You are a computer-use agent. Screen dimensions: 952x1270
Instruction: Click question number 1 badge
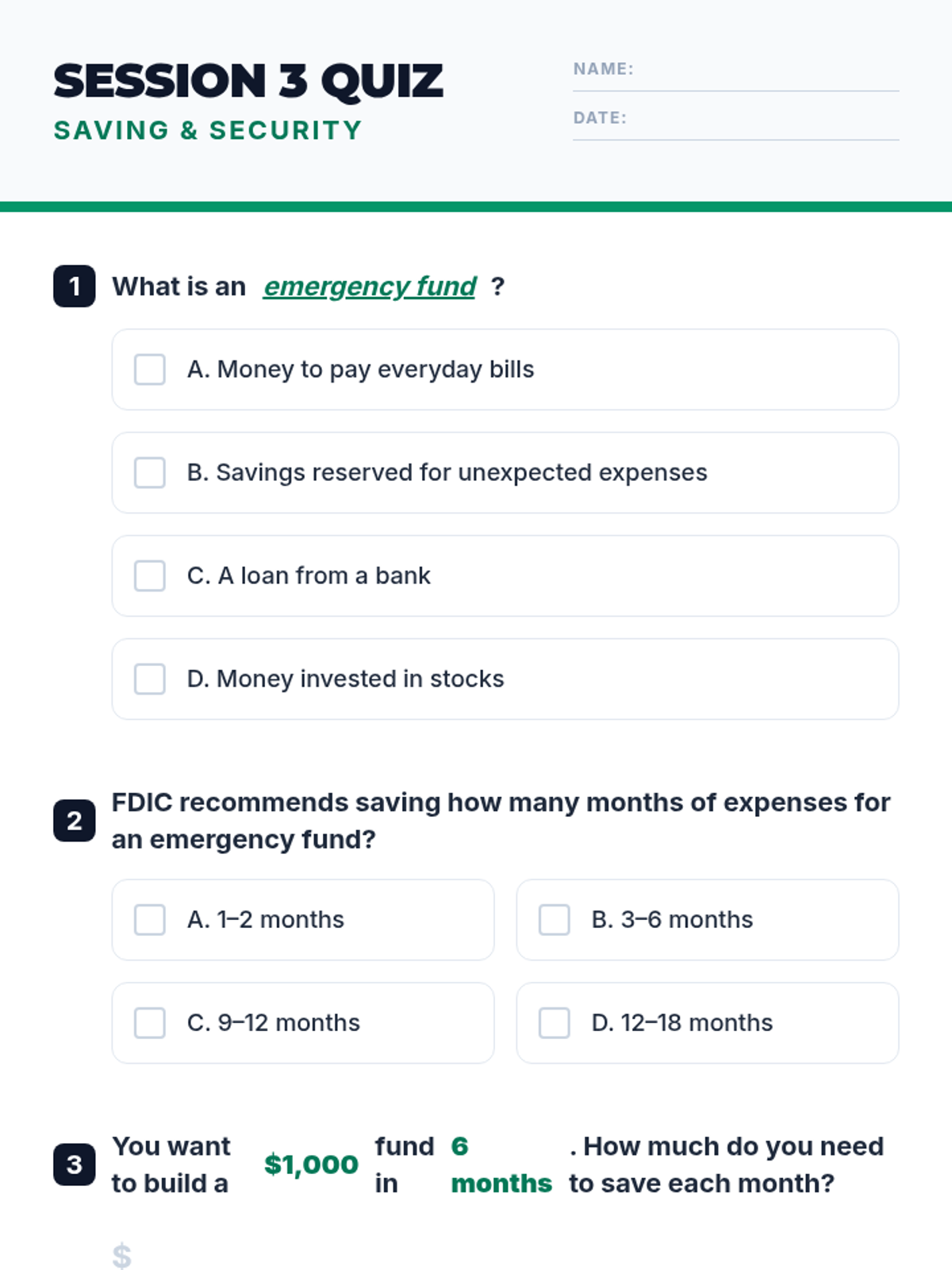pyautogui.click(x=75, y=287)
